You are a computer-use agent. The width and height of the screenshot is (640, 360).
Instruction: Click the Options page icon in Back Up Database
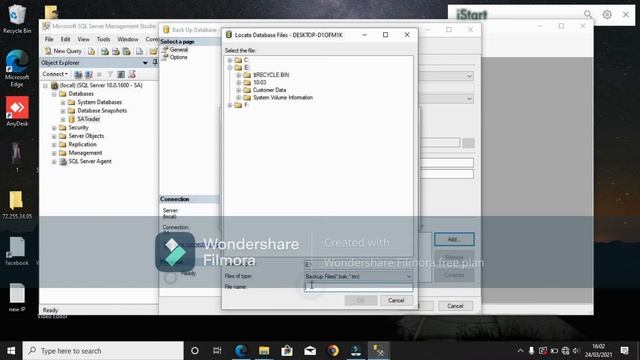[165, 57]
